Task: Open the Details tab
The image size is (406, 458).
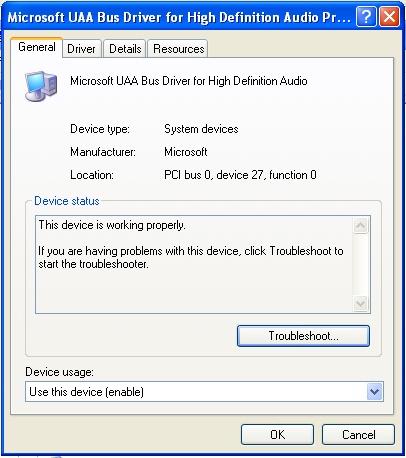Action: [x=125, y=49]
